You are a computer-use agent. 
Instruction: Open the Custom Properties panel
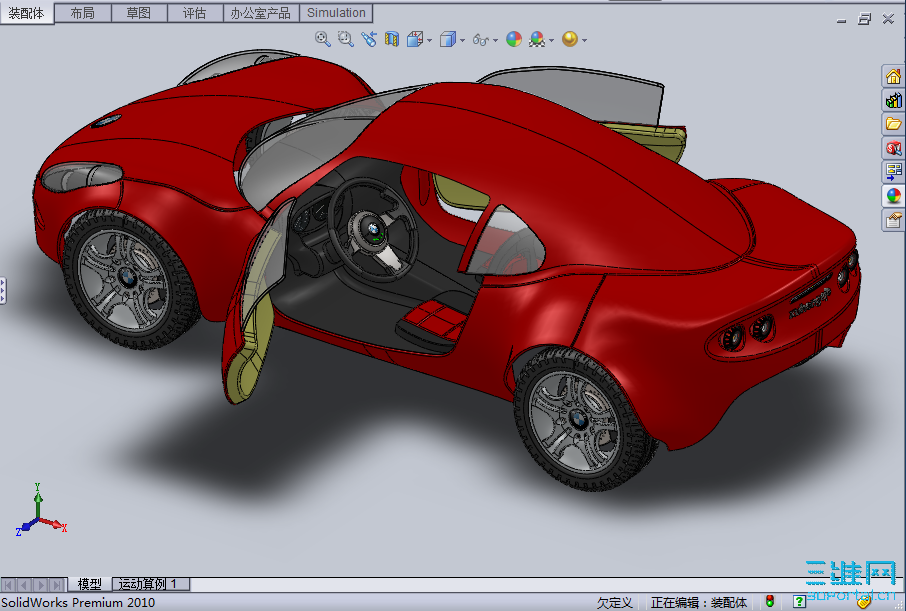(893, 220)
